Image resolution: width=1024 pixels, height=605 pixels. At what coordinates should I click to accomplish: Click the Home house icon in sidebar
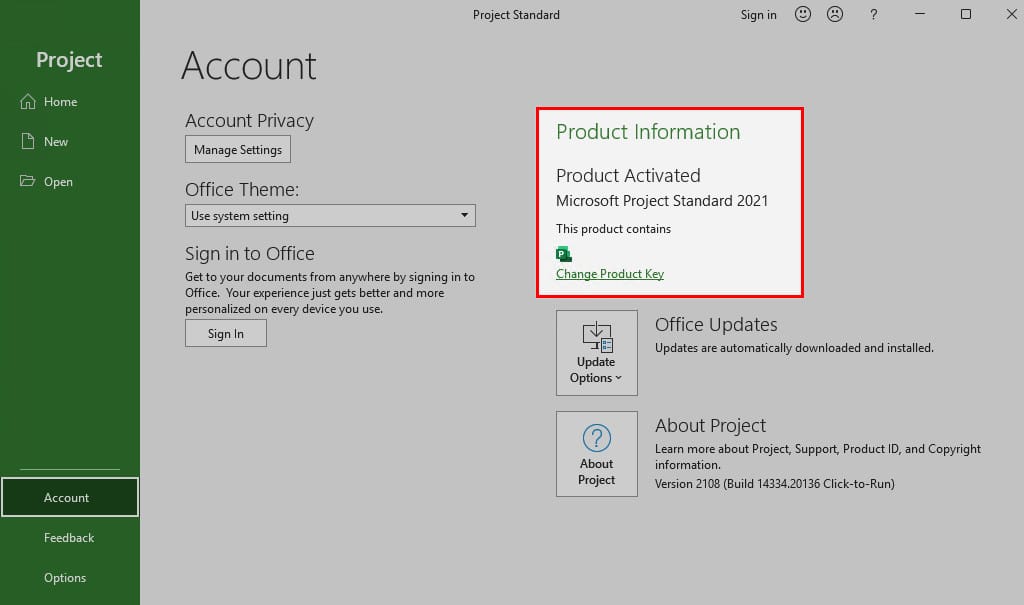pyautogui.click(x=27, y=101)
